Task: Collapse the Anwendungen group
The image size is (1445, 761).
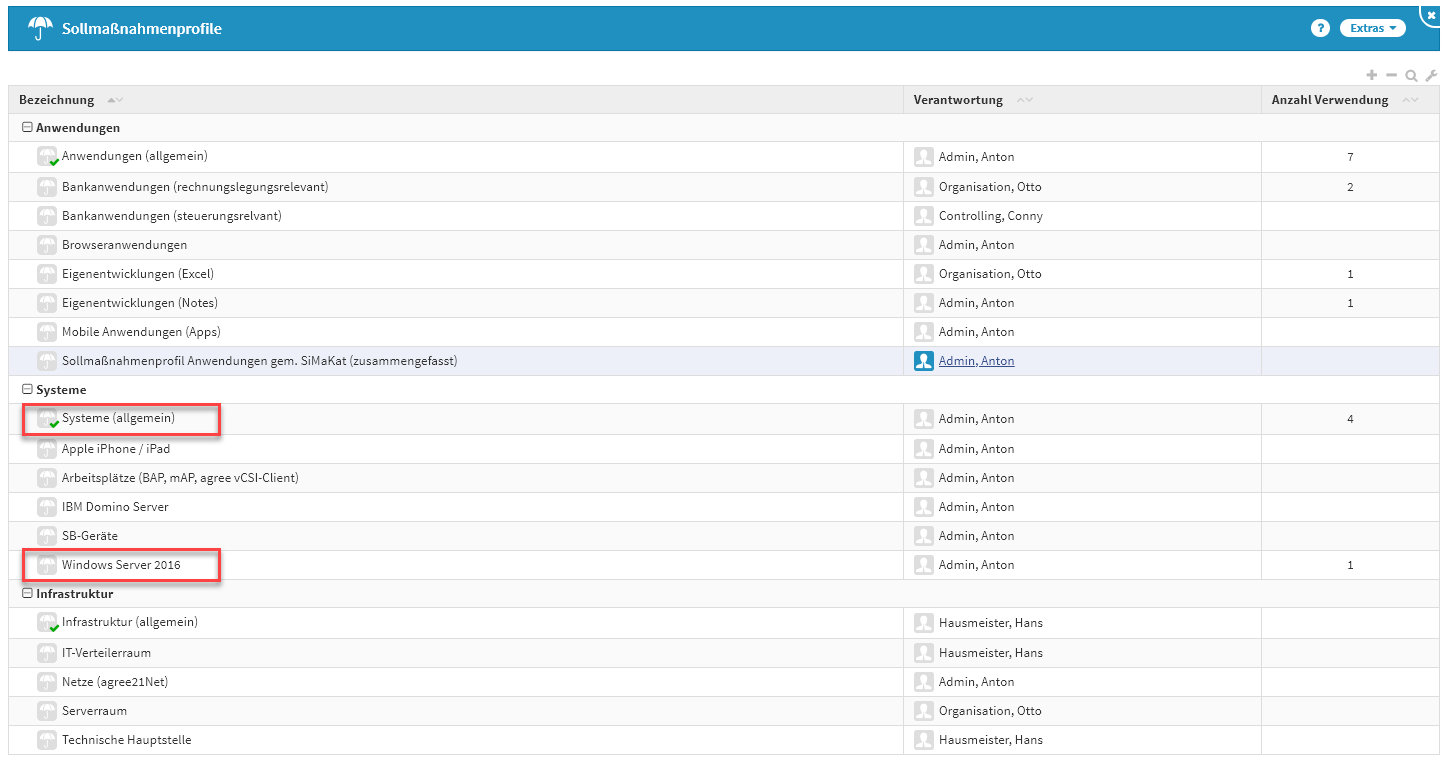Action: 27,128
